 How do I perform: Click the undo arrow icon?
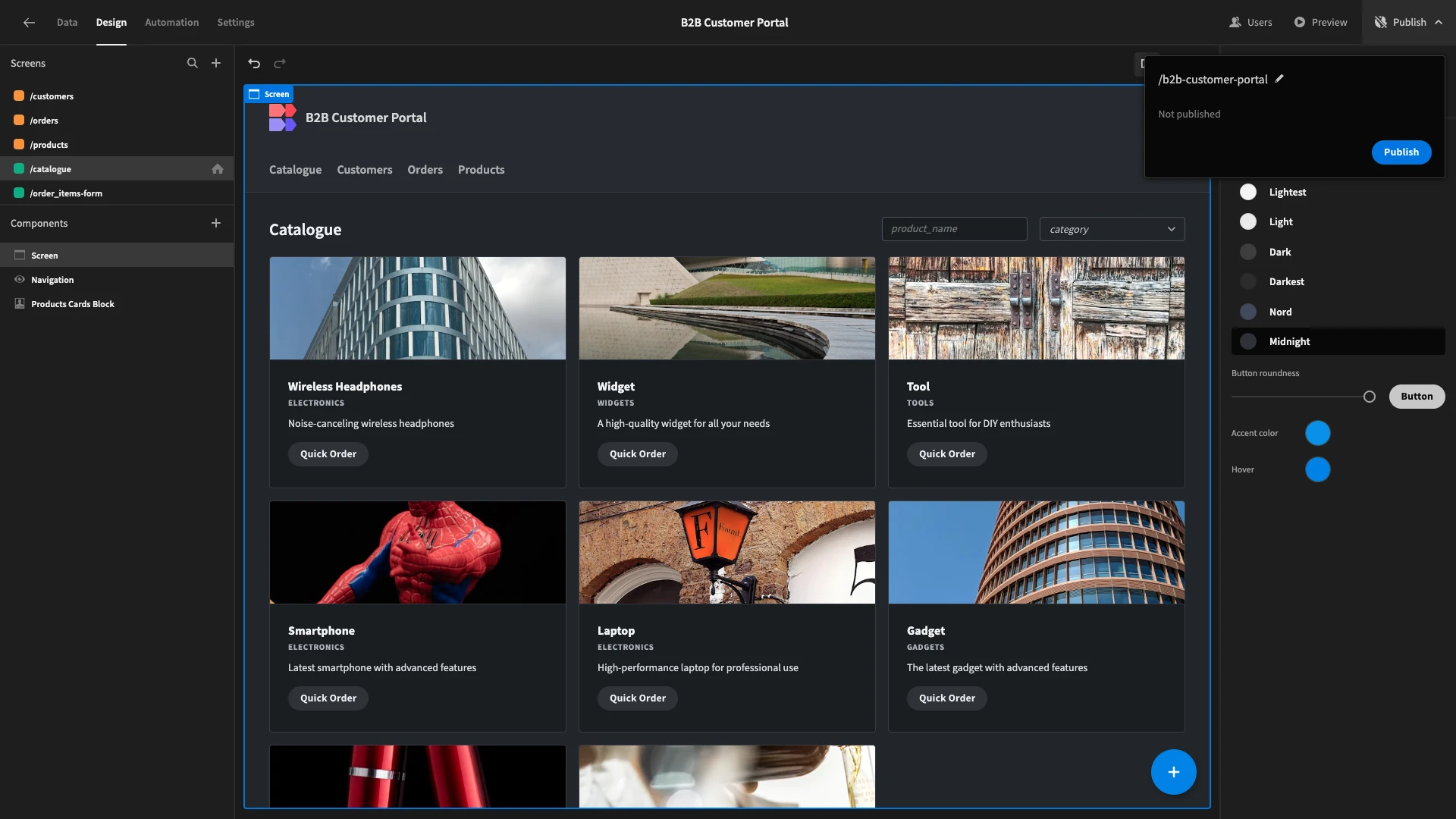[x=254, y=63]
